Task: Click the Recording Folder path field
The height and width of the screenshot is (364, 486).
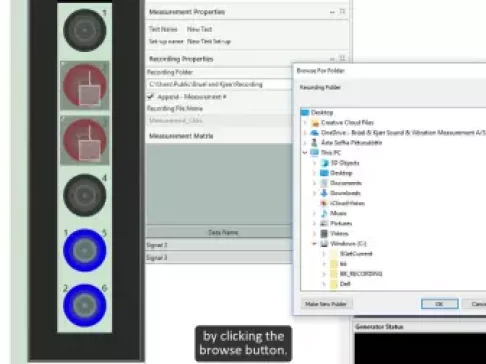Action: [x=219, y=84]
